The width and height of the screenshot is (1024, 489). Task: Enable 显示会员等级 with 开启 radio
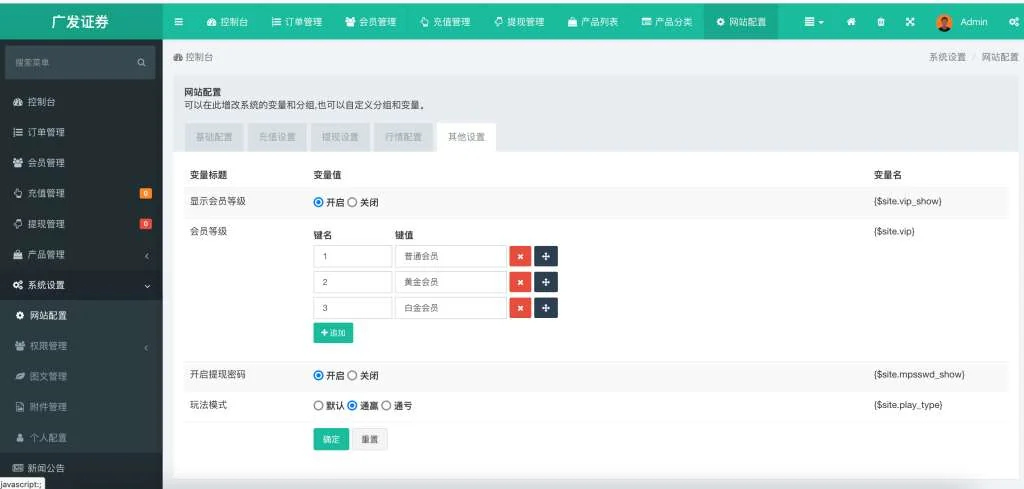[x=318, y=202]
